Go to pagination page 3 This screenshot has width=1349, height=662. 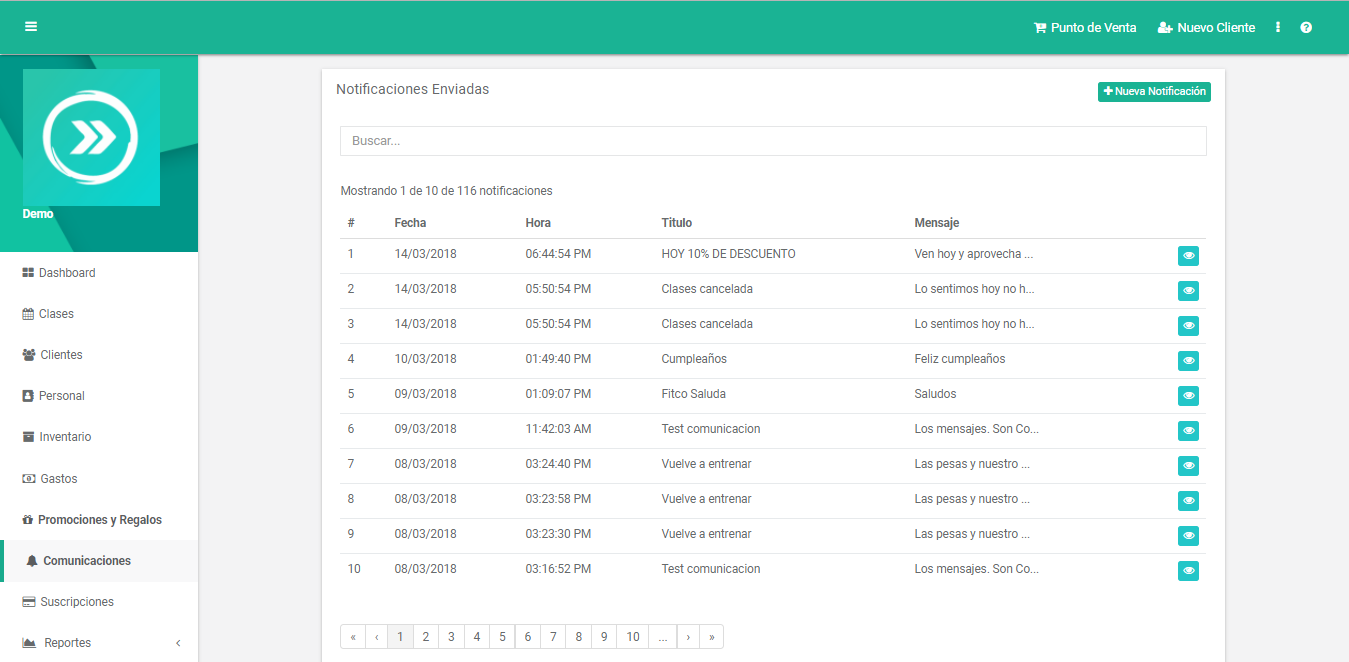click(452, 637)
